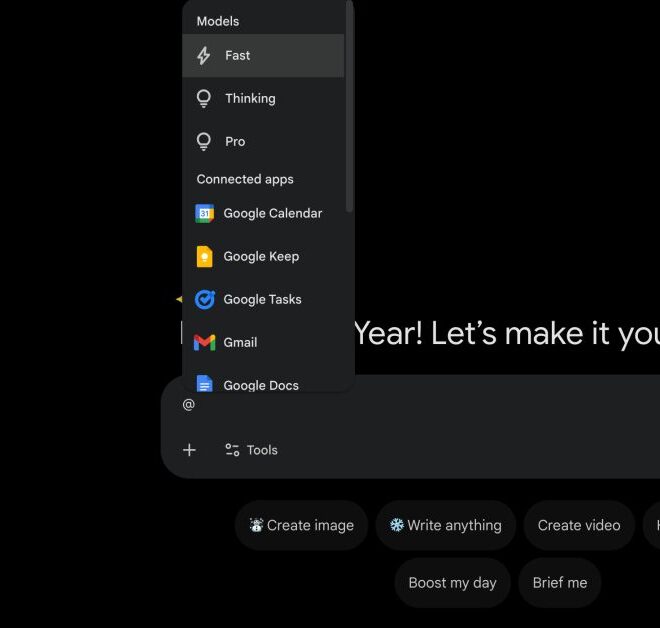Click the Google Calendar app icon
This screenshot has height=628, width=660.
205,213
